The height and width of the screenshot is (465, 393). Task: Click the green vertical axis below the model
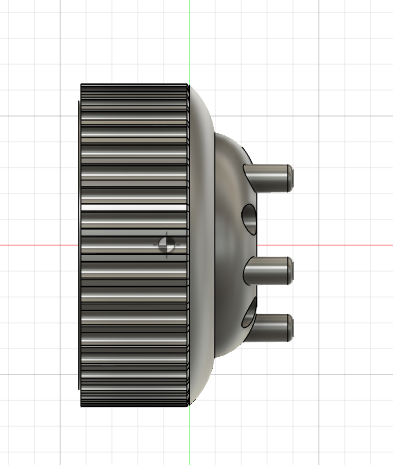tap(190, 435)
